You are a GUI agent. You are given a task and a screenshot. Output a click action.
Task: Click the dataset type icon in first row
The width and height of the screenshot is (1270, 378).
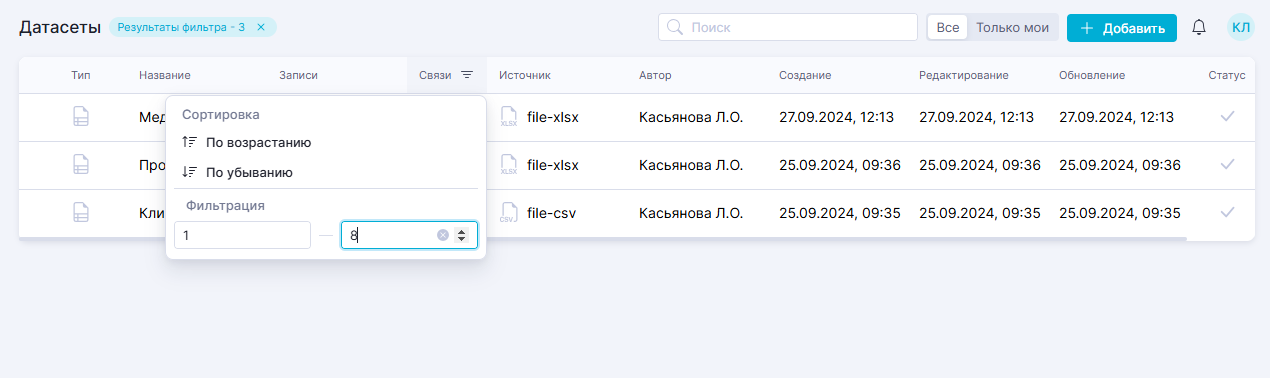pyautogui.click(x=81, y=117)
